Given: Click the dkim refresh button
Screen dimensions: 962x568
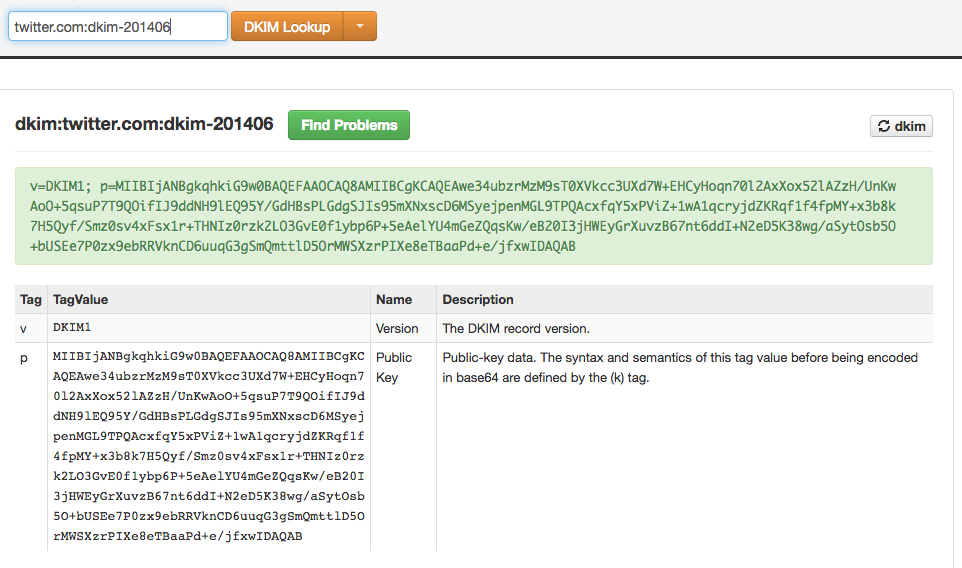Looking at the screenshot, I should coord(901,126).
